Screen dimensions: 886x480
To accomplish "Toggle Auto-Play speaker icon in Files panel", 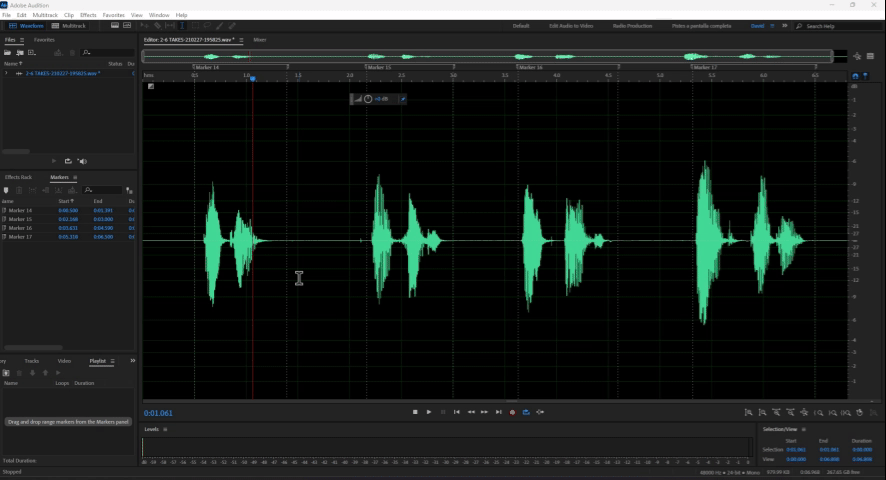I will [82, 161].
